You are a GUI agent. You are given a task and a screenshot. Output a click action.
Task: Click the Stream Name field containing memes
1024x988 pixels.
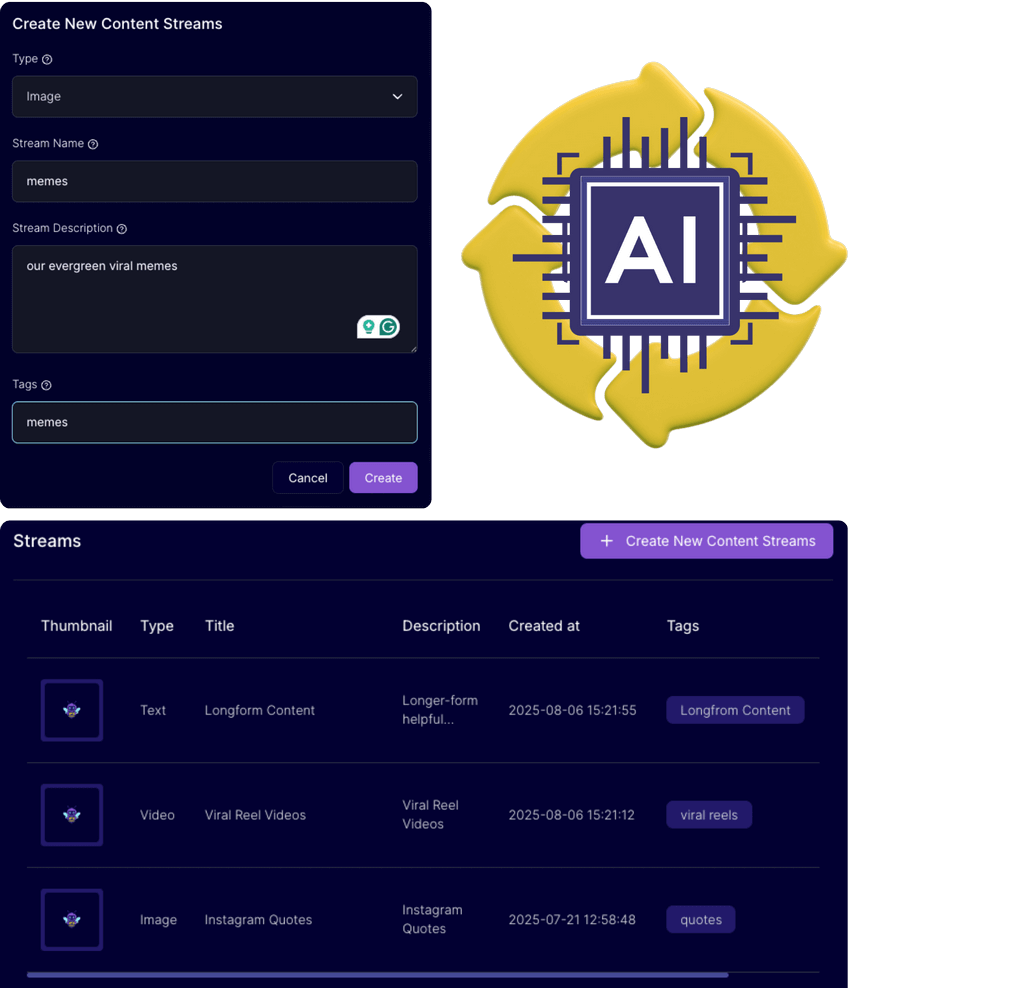tap(214, 182)
